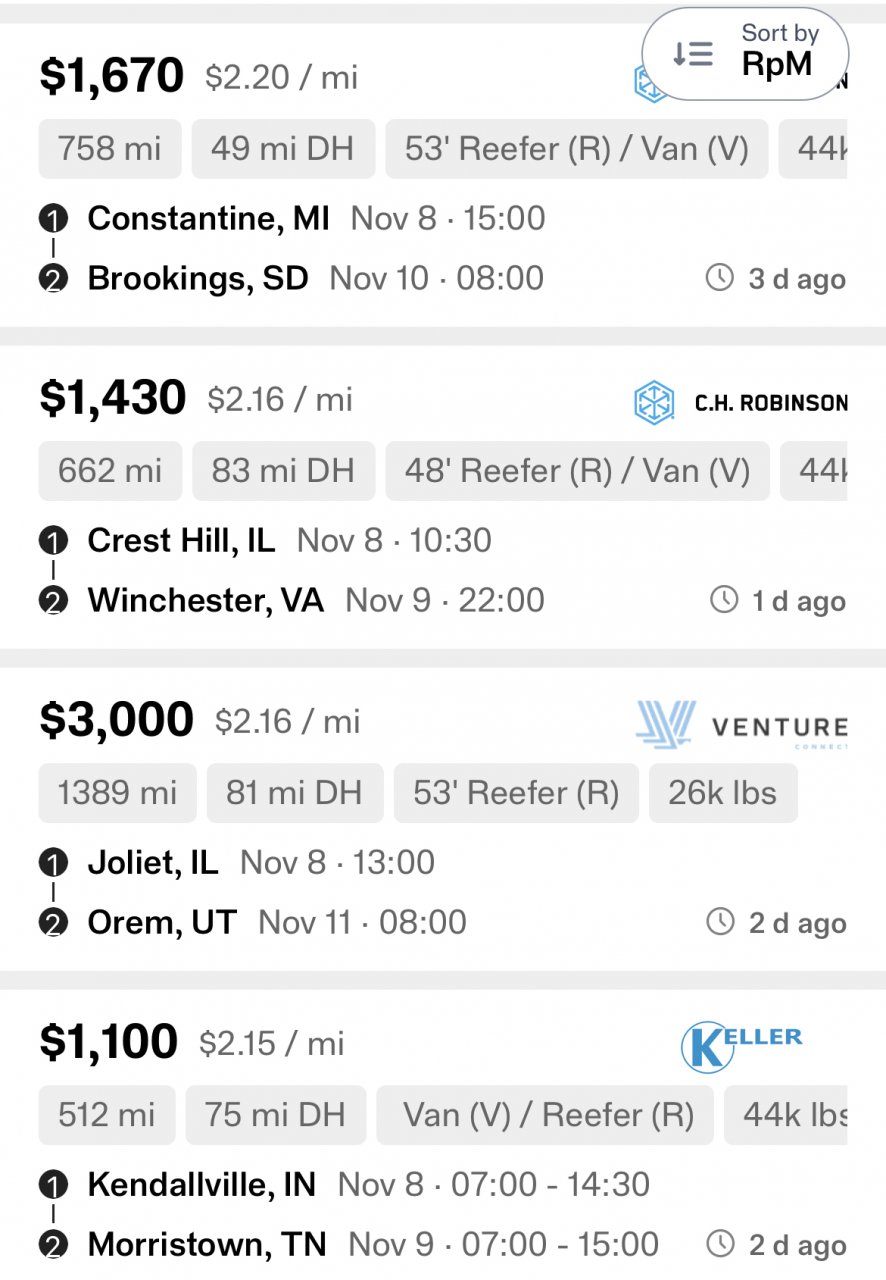
Task: Select destination stop Orem, UT
Action: (162, 922)
